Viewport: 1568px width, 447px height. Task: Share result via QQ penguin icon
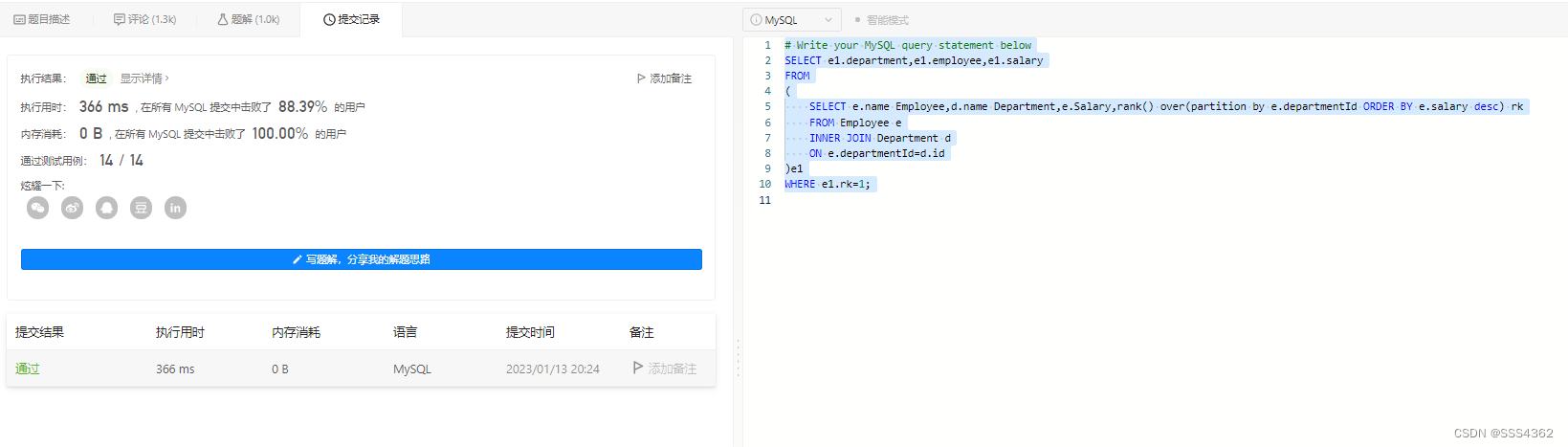pyautogui.click(x=106, y=208)
